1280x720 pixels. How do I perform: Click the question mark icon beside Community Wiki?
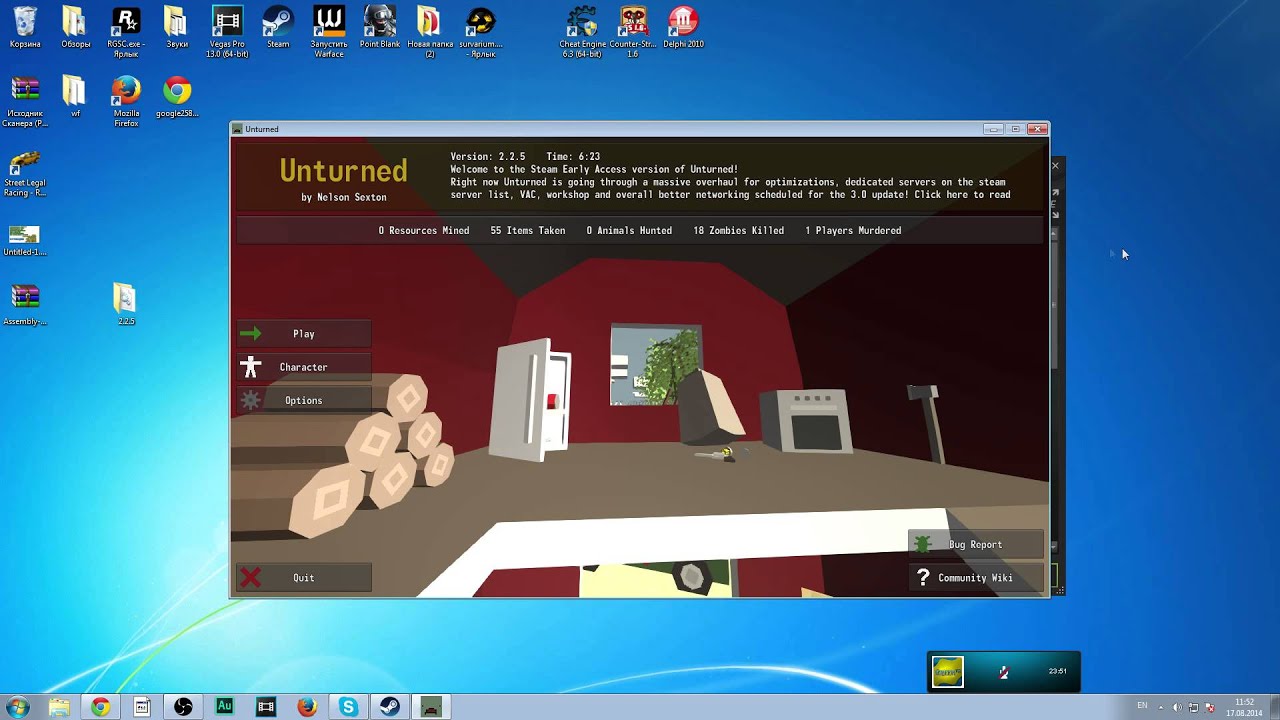click(x=923, y=577)
